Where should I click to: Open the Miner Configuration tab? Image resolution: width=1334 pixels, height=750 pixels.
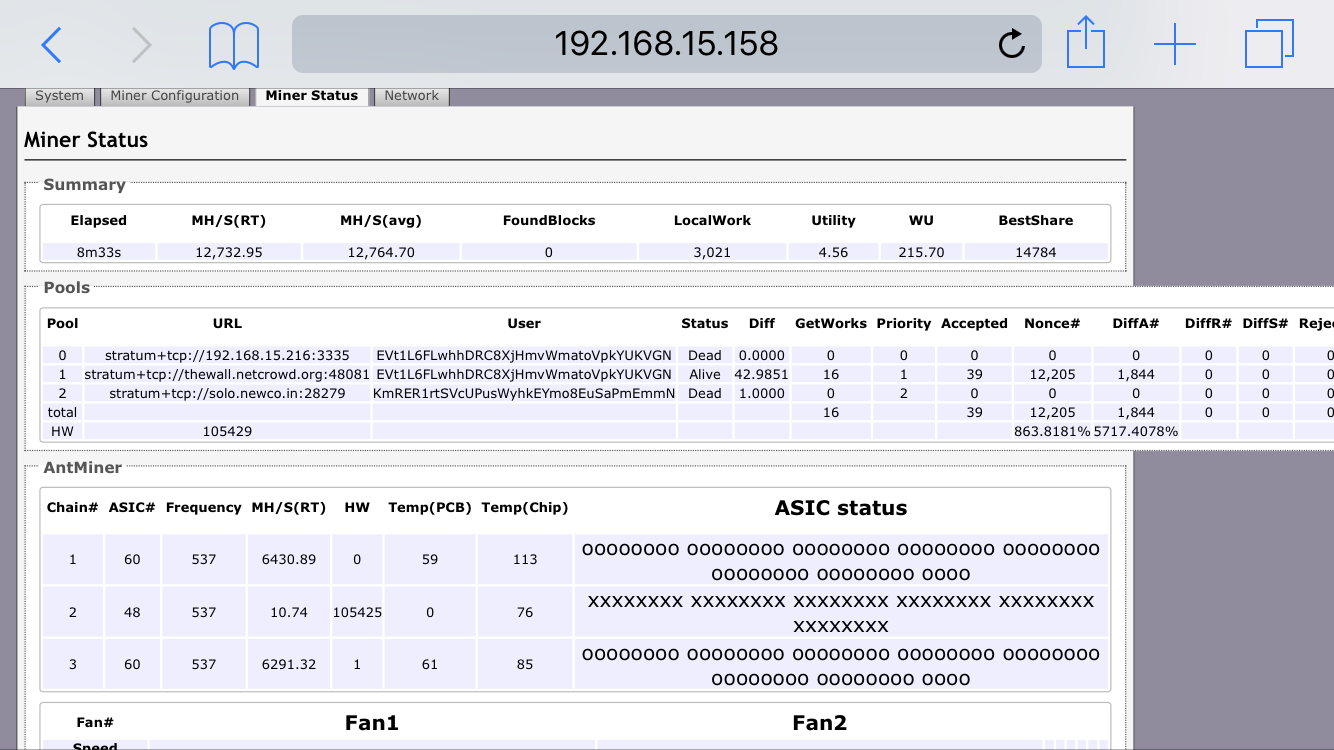(175, 96)
